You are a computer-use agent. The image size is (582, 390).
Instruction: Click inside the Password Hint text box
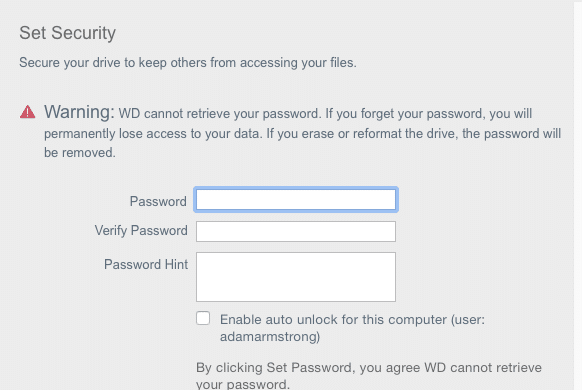point(296,277)
